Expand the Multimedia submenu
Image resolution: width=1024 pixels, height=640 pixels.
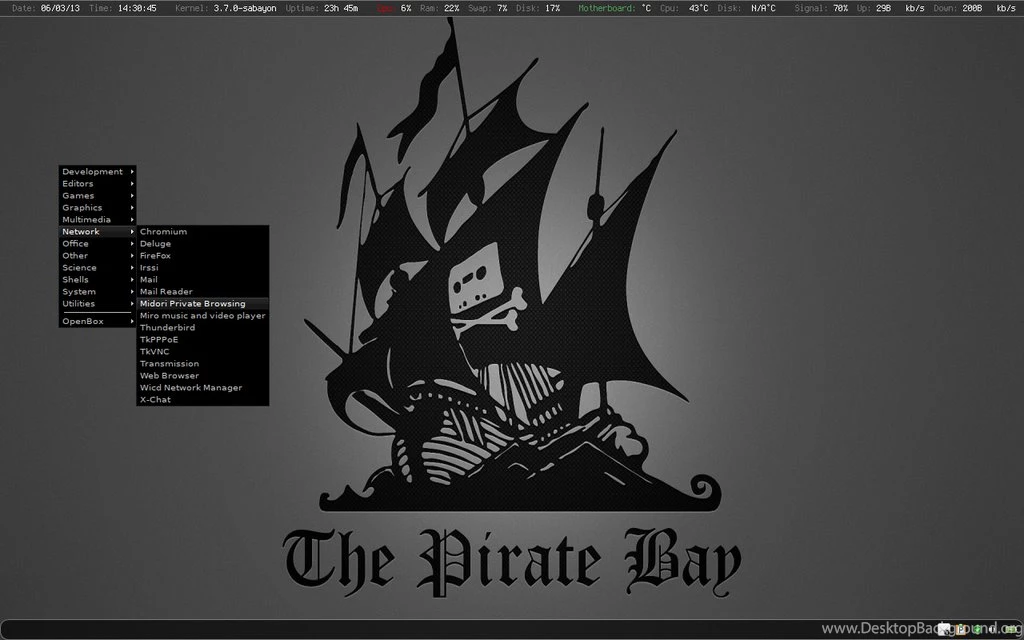tap(84, 219)
